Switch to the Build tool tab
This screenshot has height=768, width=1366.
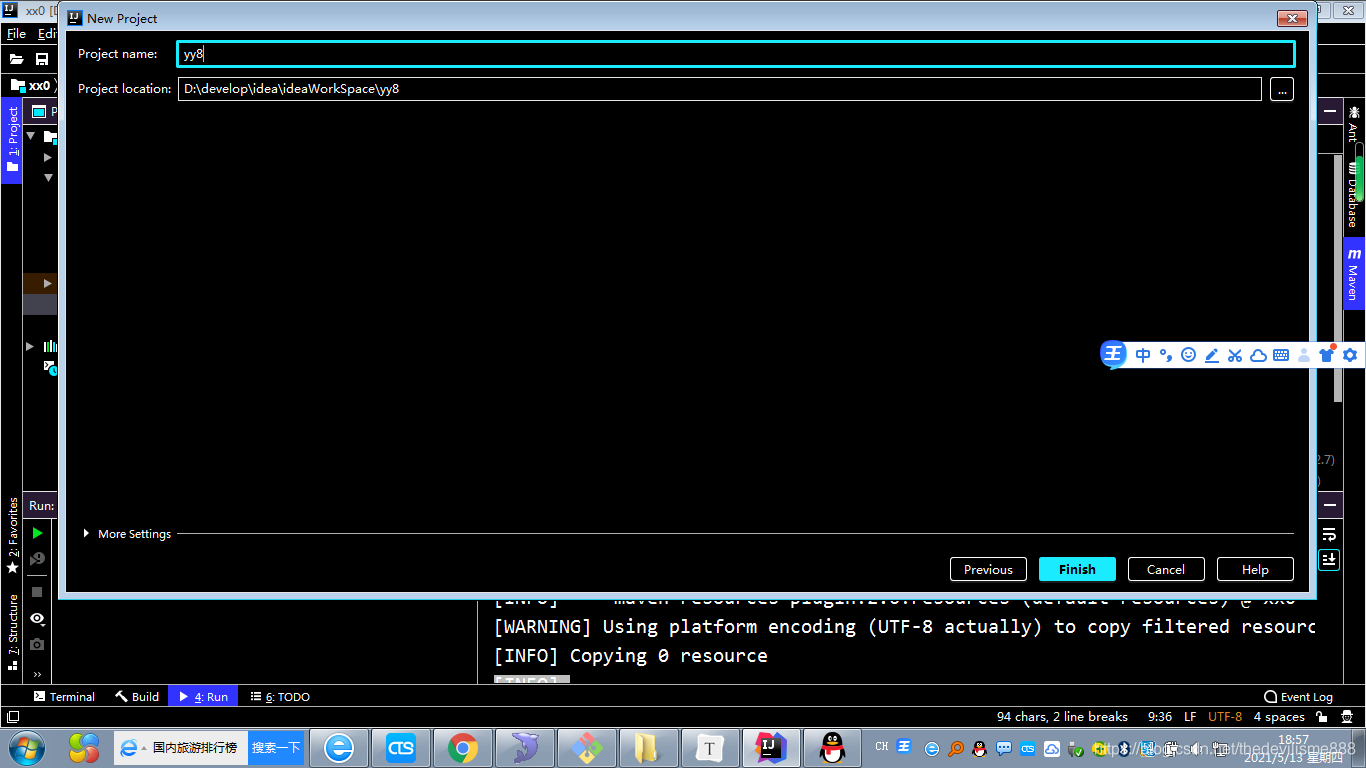click(x=137, y=696)
